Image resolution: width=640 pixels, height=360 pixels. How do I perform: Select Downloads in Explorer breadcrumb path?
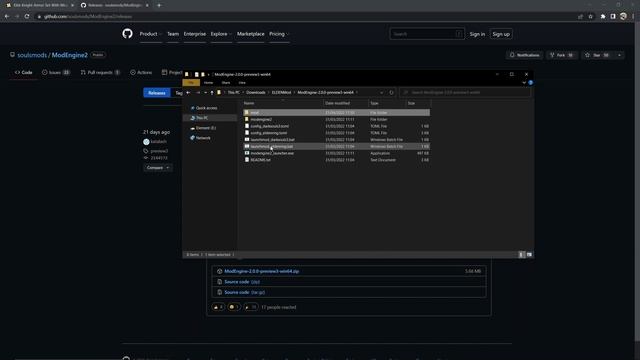pos(256,93)
